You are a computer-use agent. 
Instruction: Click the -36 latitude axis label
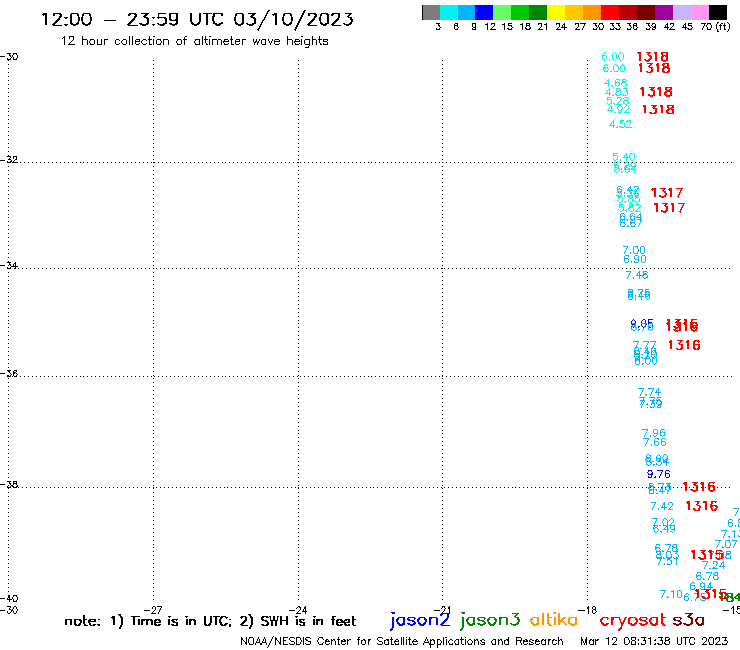pos(9,373)
